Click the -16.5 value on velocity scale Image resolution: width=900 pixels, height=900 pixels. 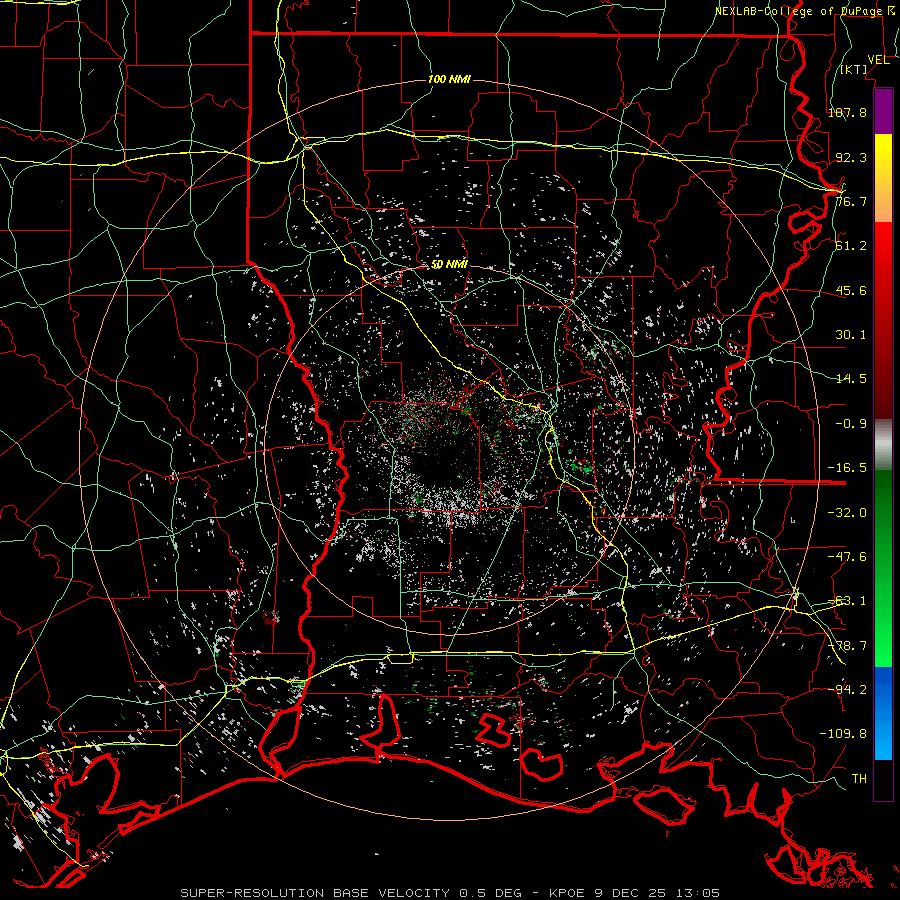847,468
